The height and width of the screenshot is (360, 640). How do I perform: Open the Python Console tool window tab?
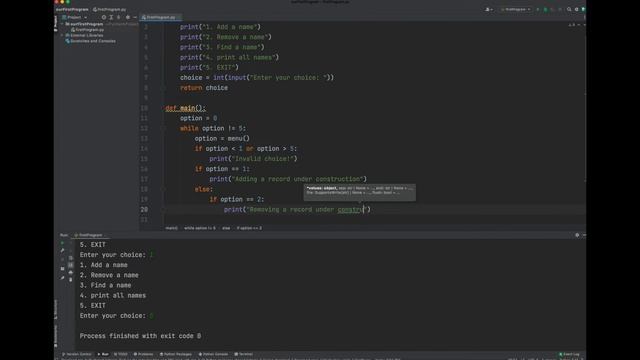click(213, 354)
